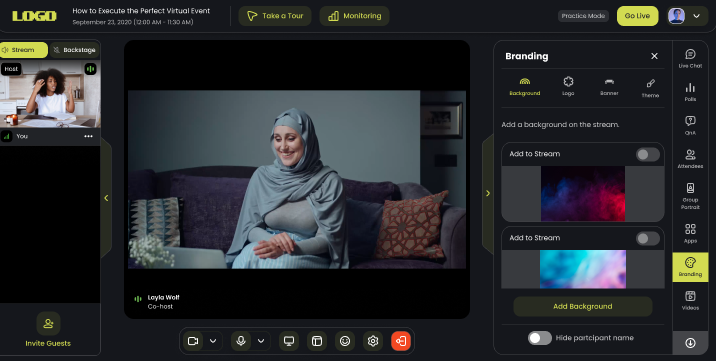This screenshot has width=716, height=361.
Task: Click the red leave stream icon
Action: click(401, 341)
